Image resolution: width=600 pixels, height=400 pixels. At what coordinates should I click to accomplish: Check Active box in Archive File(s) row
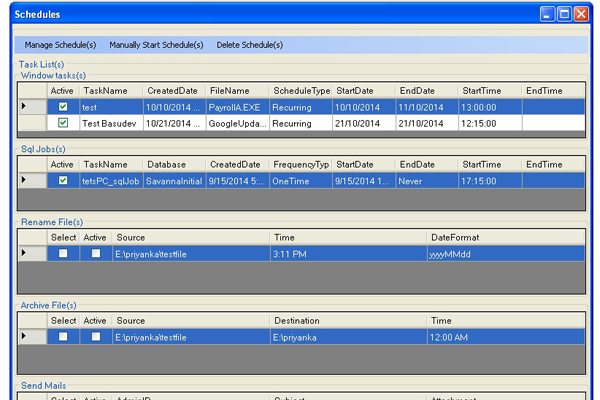coord(96,336)
